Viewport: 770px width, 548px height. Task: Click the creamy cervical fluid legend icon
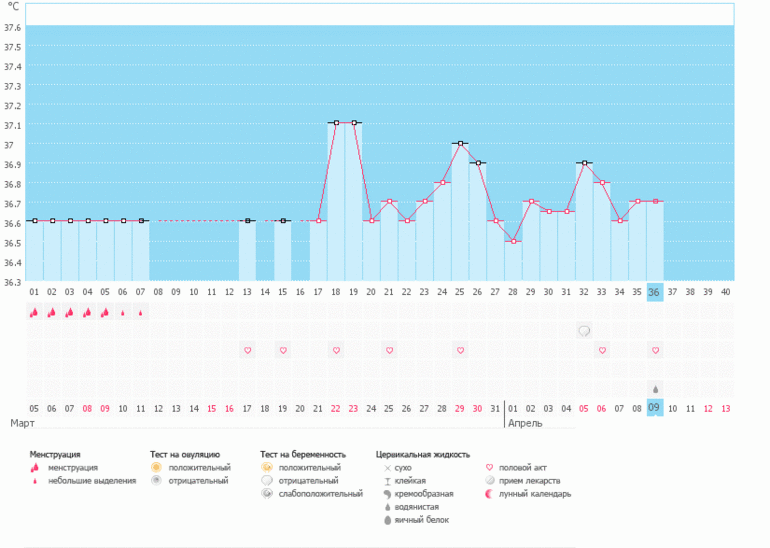(x=386, y=494)
